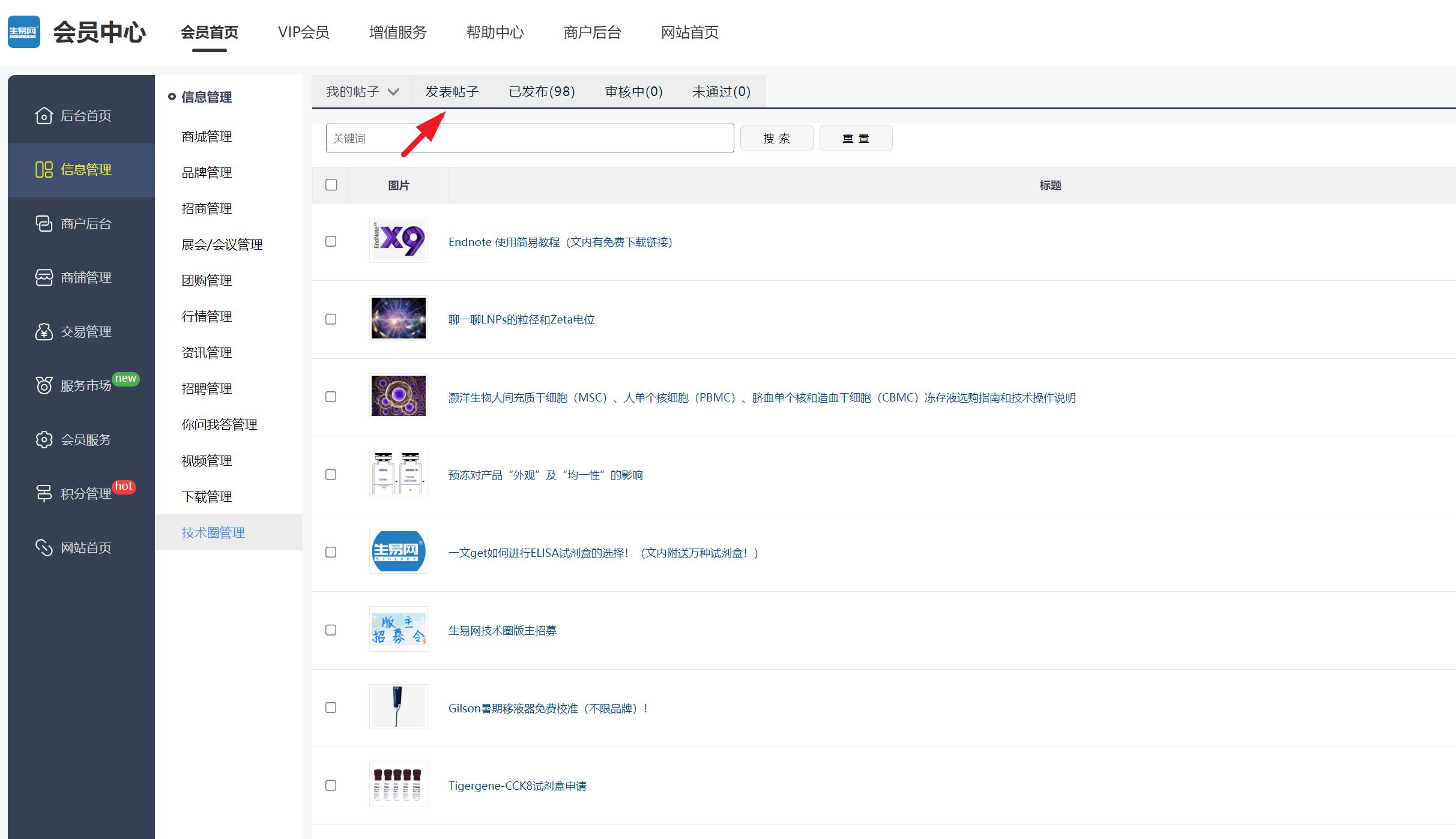This screenshot has height=839, width=1456.
Task: Tick the select-all checkbox in table header
Action: tap(331, 185)
